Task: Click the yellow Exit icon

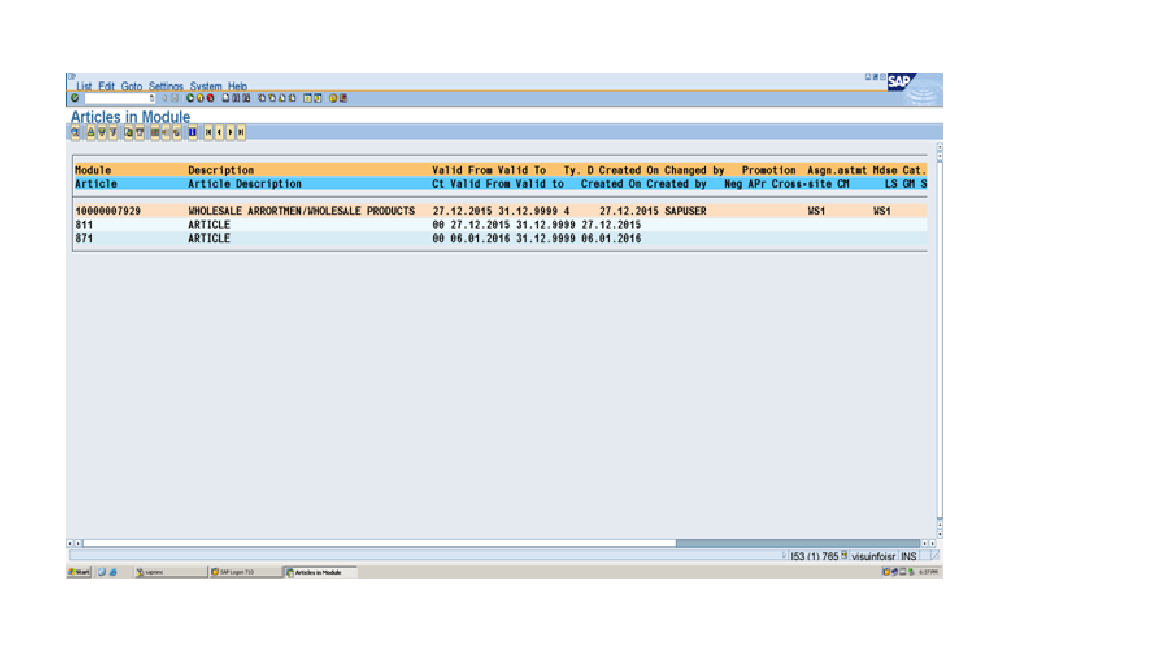Action: (x=199, y=98)
